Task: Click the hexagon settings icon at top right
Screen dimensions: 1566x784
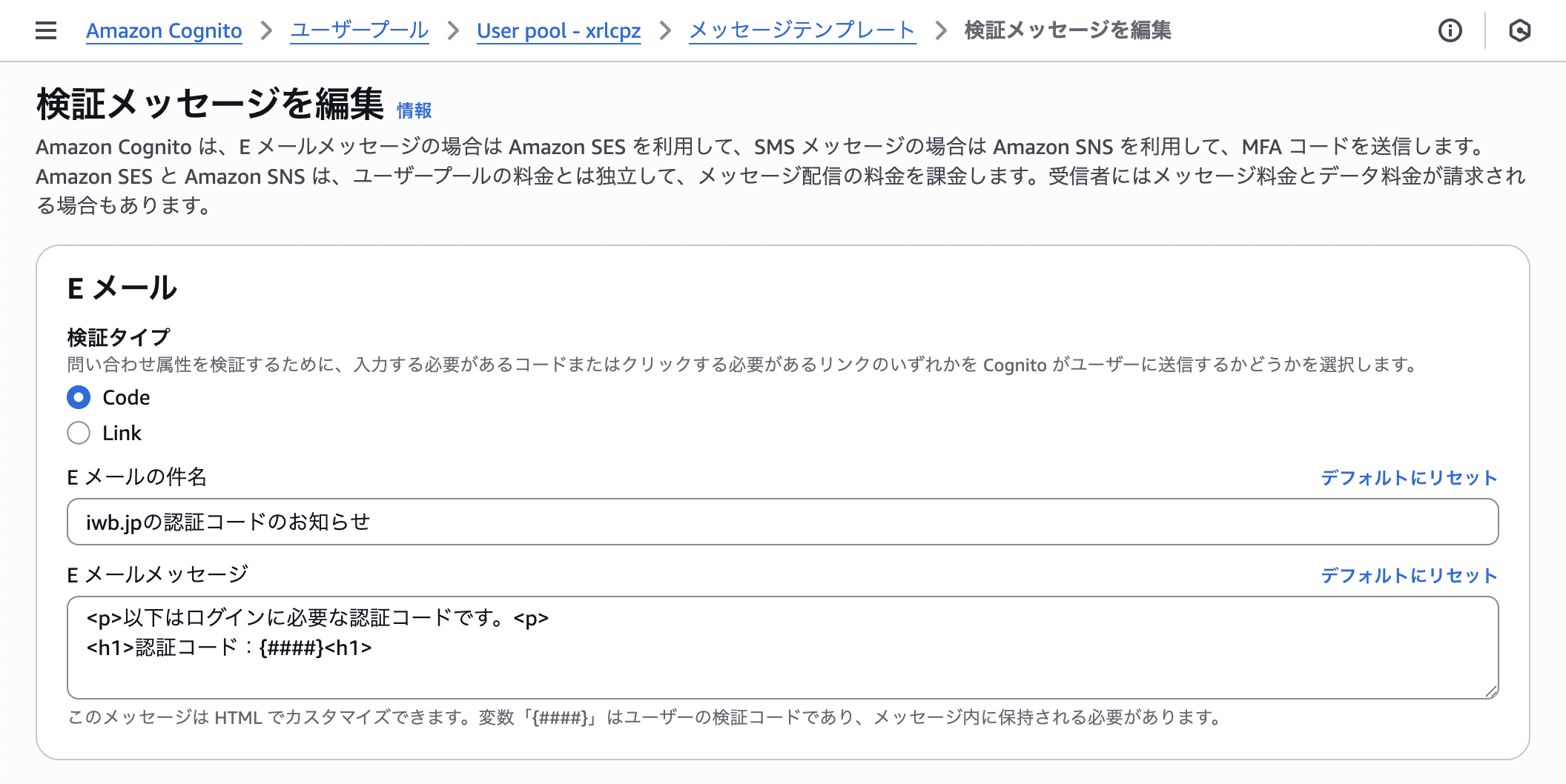Action: tap(1520, 30)
